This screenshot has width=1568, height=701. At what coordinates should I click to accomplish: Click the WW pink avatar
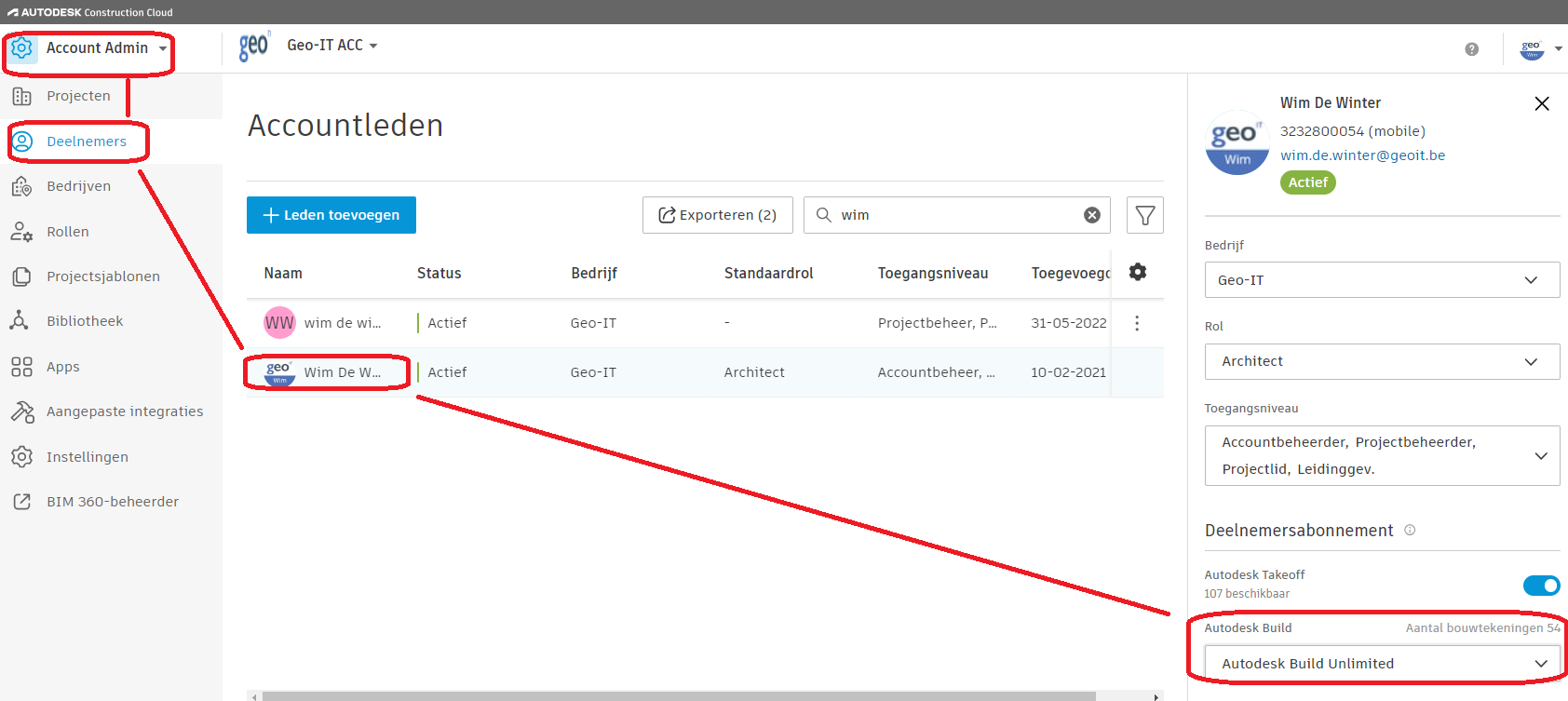pyautogui.click(x=279, y=323)
